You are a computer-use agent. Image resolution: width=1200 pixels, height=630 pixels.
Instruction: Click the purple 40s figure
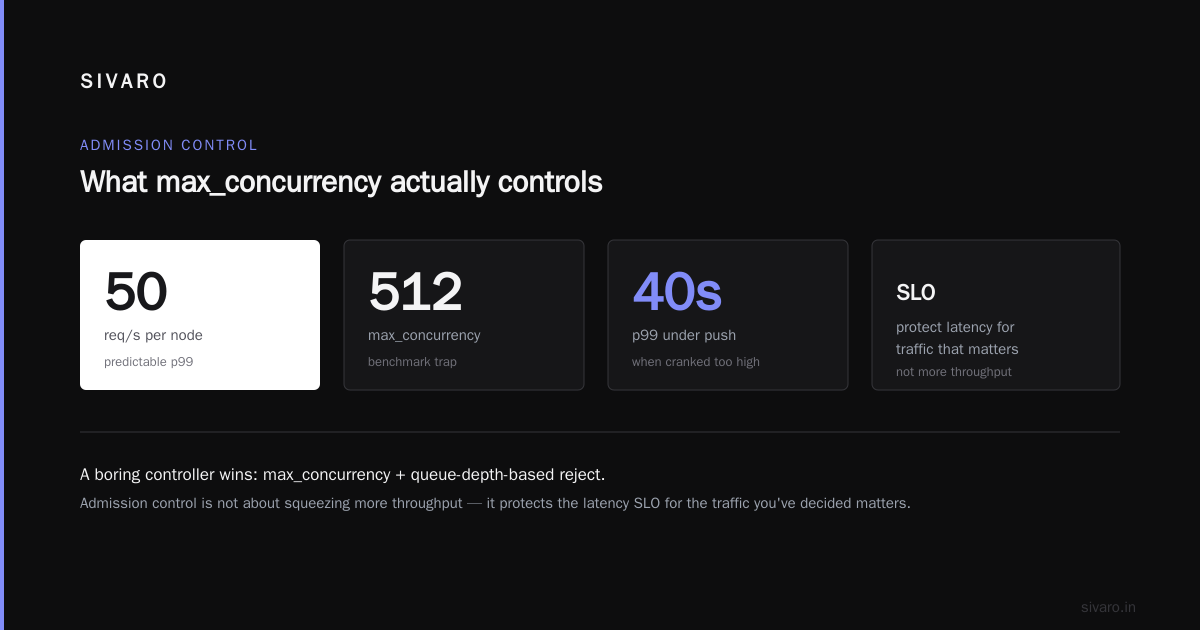point(677,292)
